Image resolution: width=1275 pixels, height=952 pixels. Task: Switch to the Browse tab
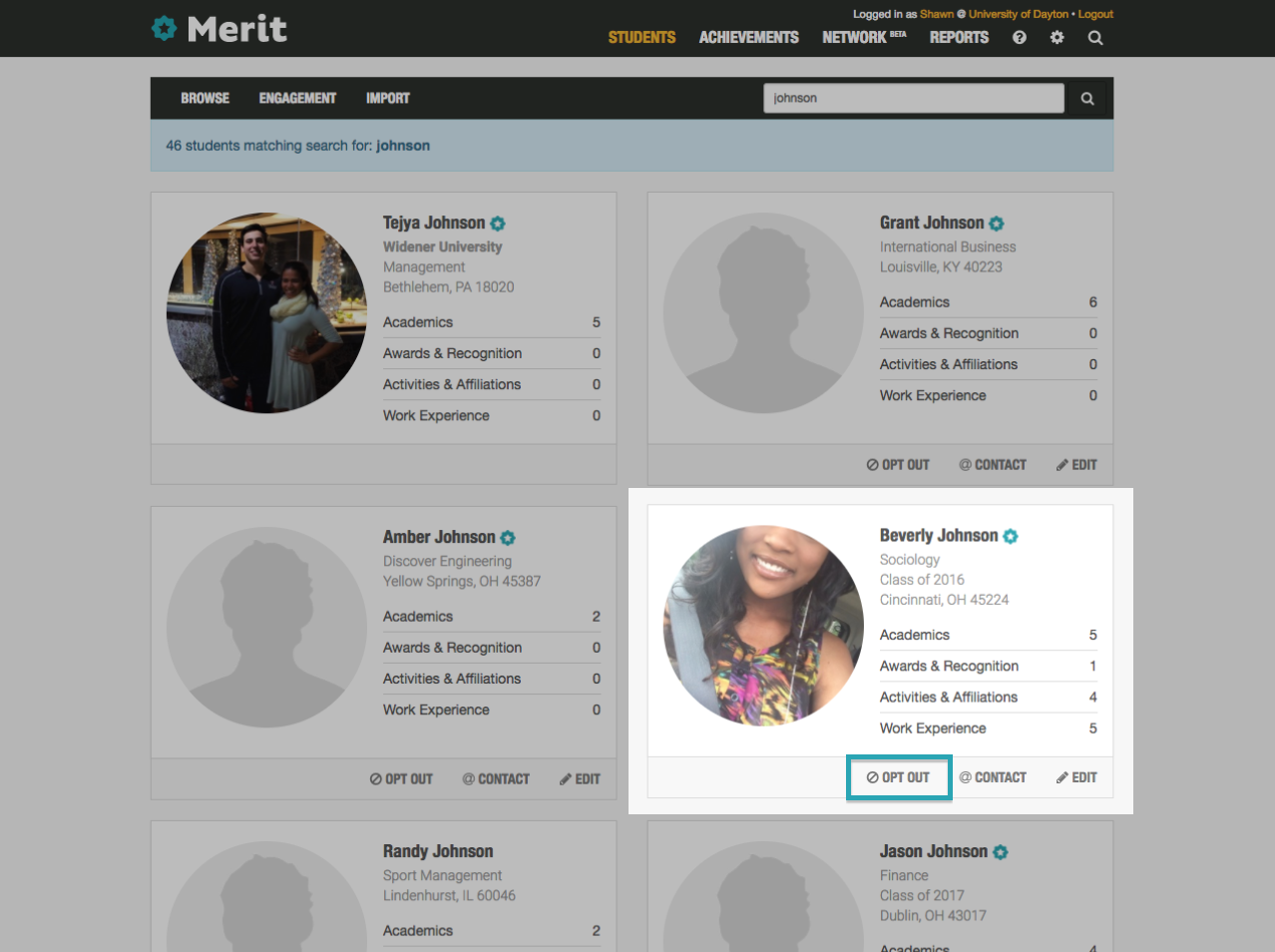coord(205,99)
